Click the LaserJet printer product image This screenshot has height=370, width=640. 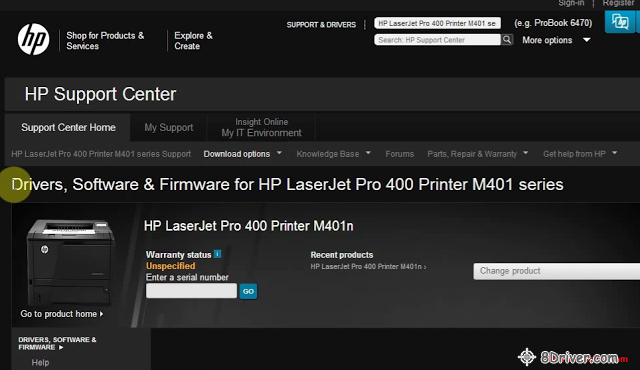[70, 262]
